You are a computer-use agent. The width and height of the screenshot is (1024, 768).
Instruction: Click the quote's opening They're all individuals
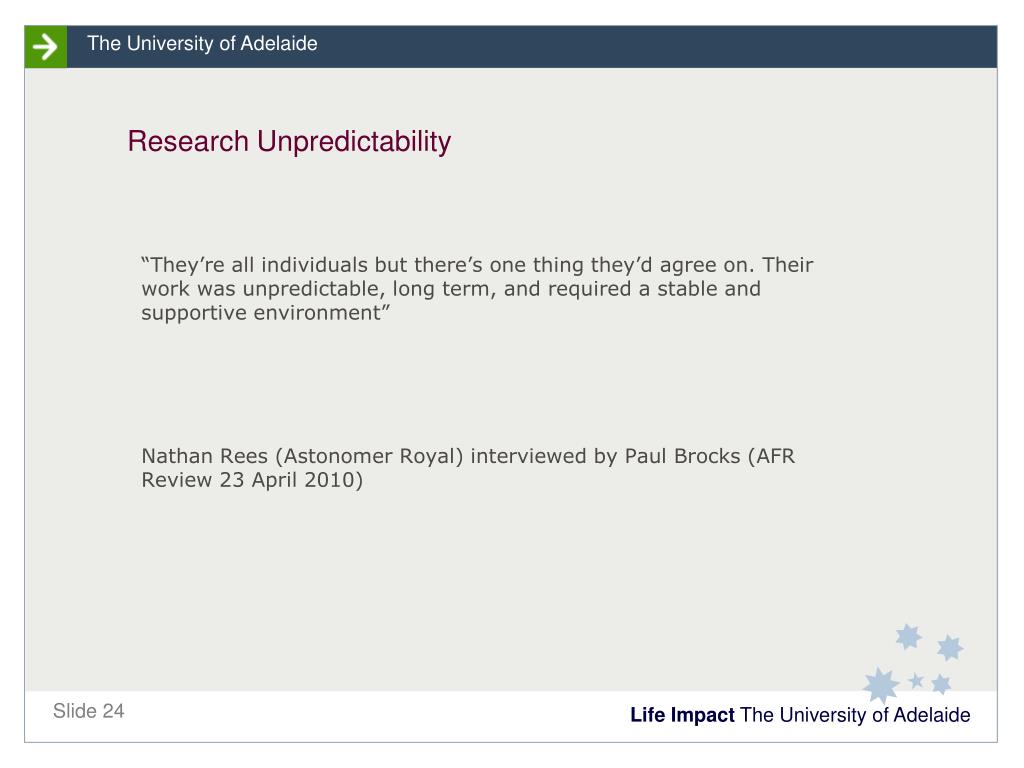point(255,265)
